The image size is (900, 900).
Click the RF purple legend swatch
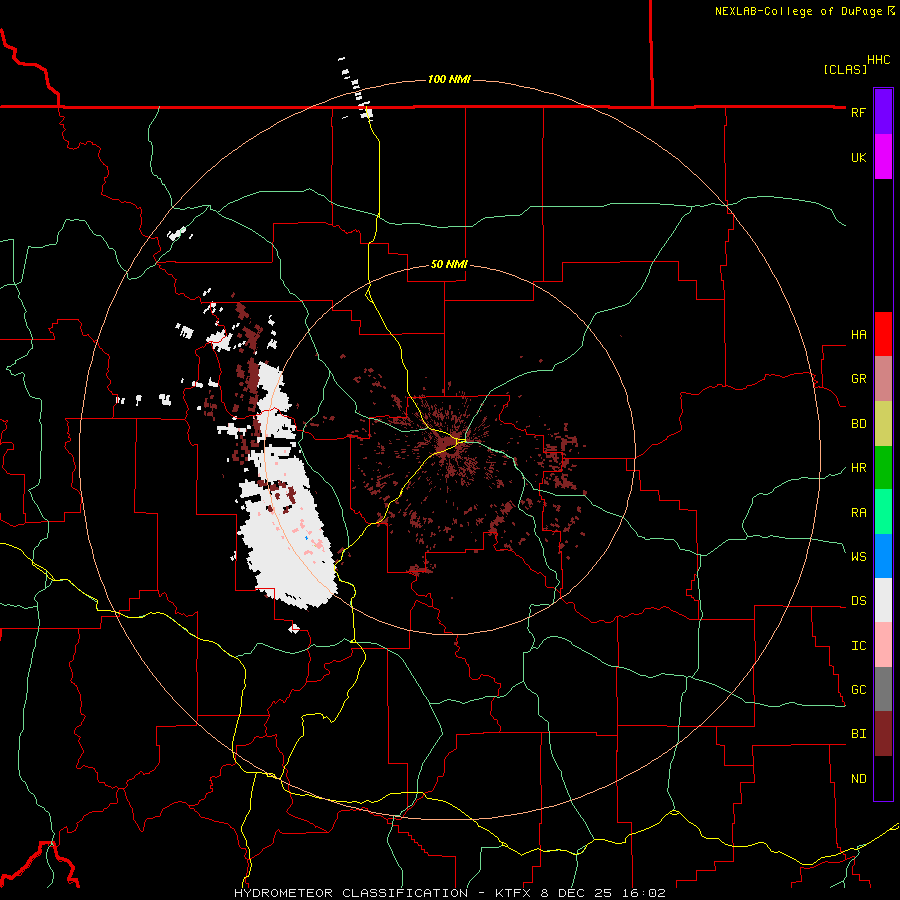pos(883,112)
